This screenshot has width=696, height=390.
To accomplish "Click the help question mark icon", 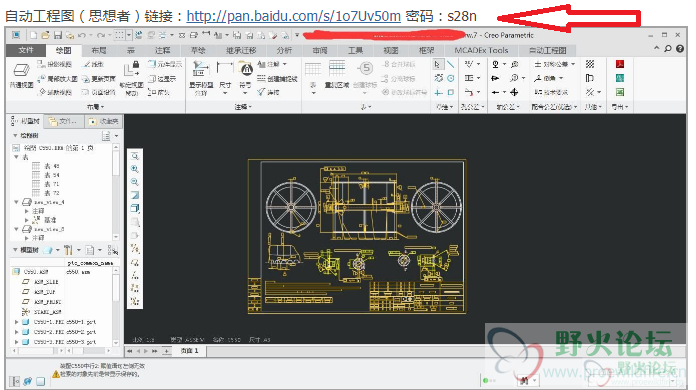I will tap(680, 49).
